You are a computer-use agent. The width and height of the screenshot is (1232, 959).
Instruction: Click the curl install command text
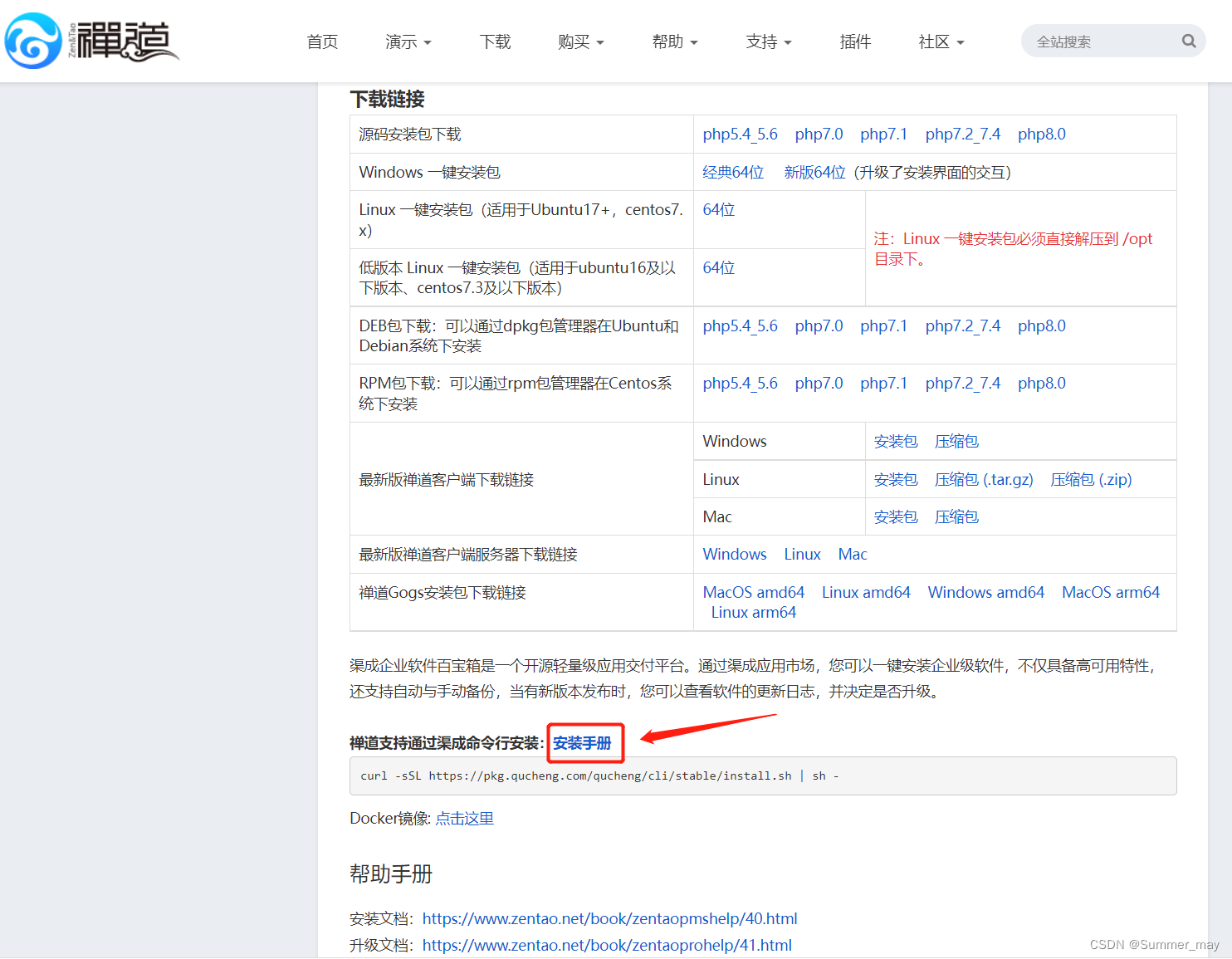click(x=599, y=776)
